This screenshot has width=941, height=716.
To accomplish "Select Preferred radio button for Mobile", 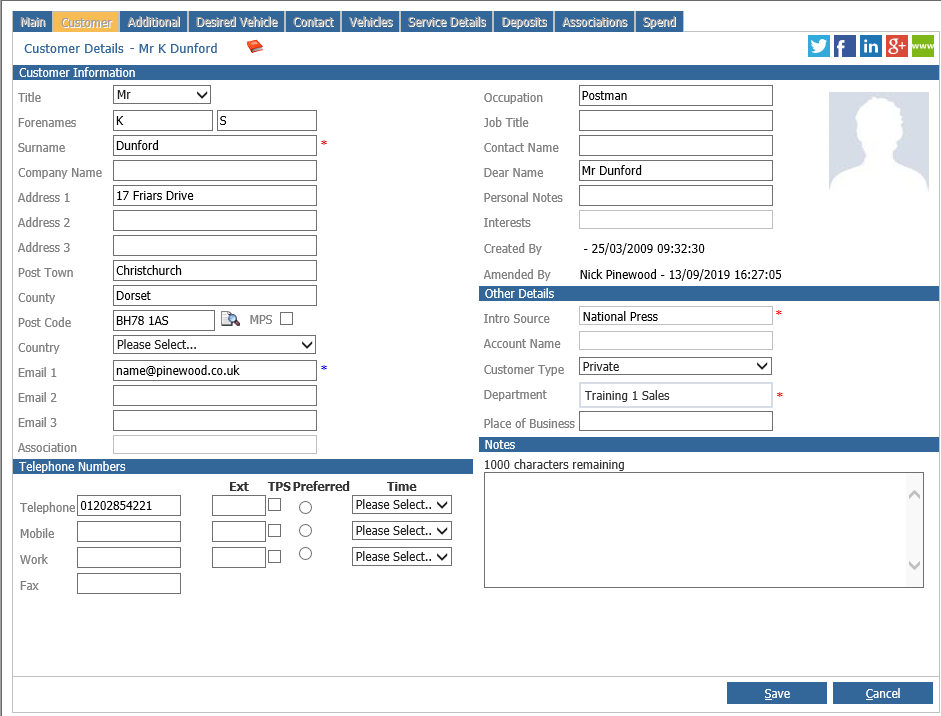I will point(305,531).
